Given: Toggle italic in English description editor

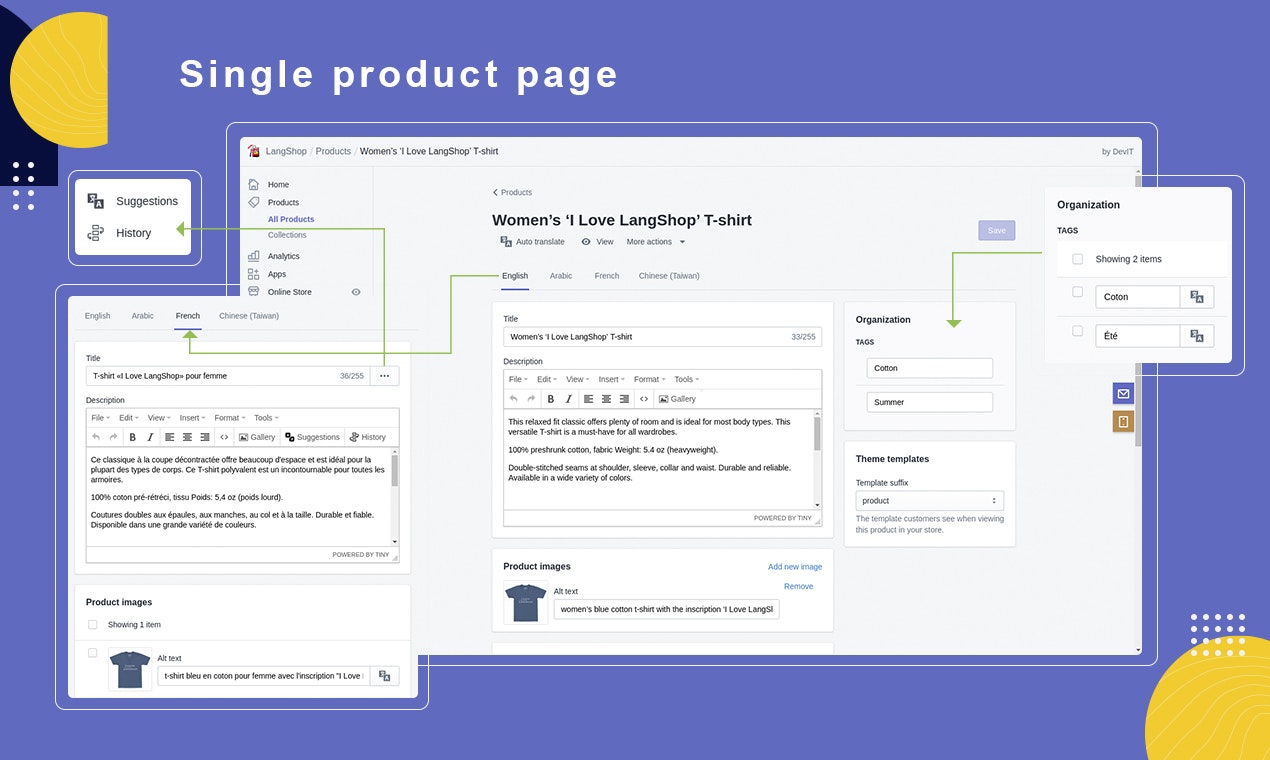Looking at the screenshot, I should click(569, 399).
